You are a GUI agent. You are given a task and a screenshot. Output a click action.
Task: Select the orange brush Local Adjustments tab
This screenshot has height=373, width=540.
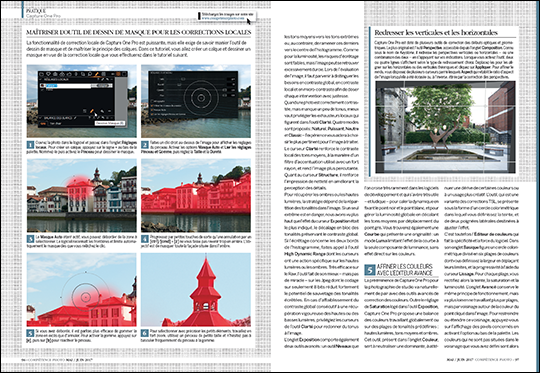[97, 74]
